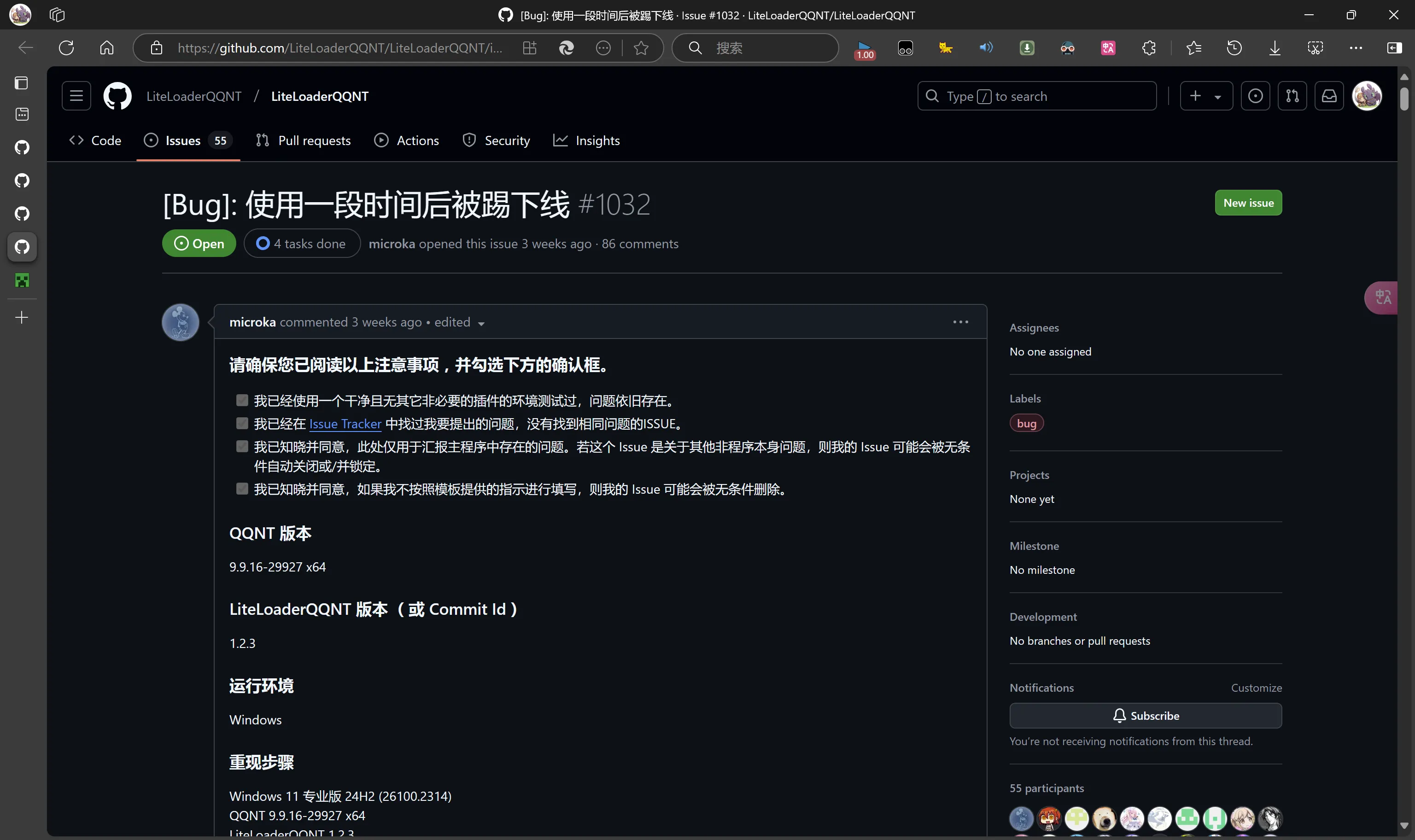
Task: Click the '4 tasks done' progress pill
Action: click(302, 244)
